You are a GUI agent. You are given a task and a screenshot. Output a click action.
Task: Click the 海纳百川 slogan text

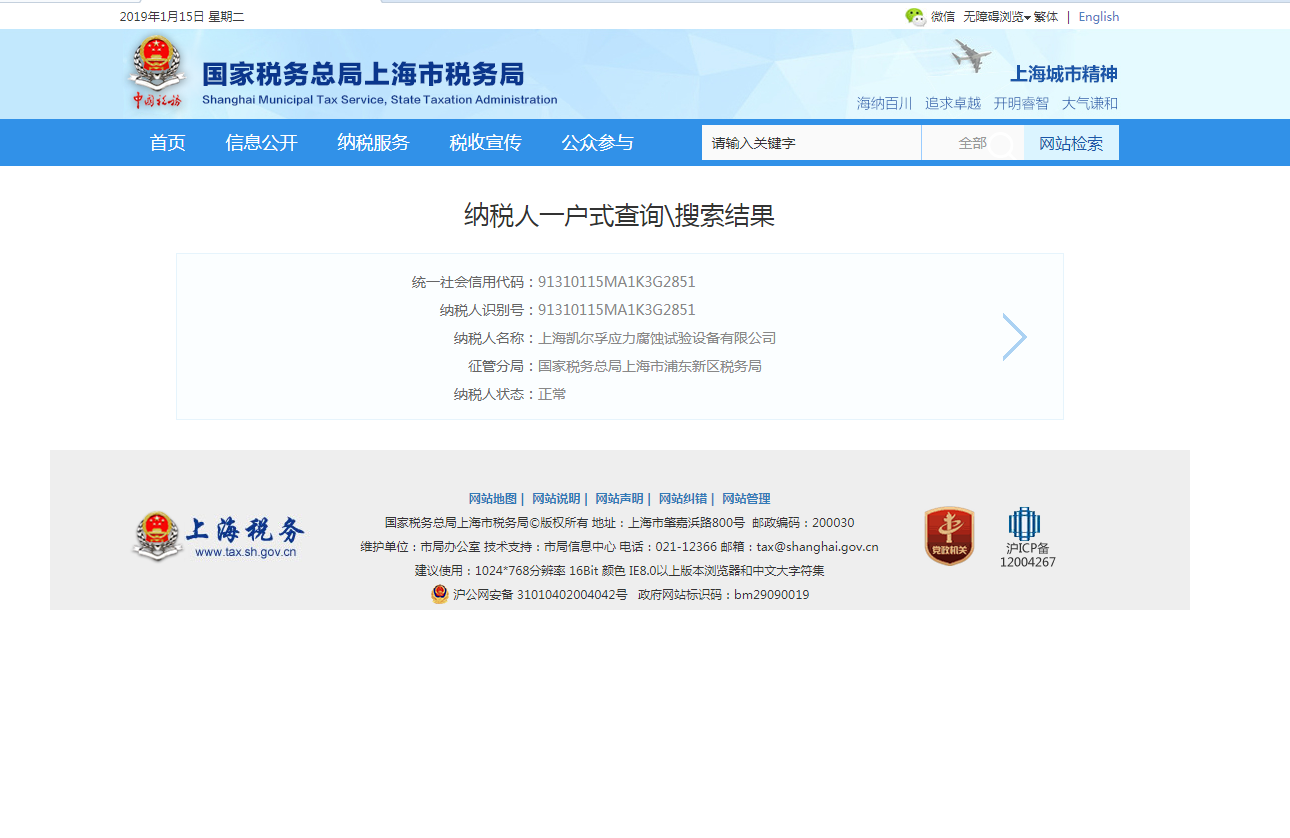885,103
